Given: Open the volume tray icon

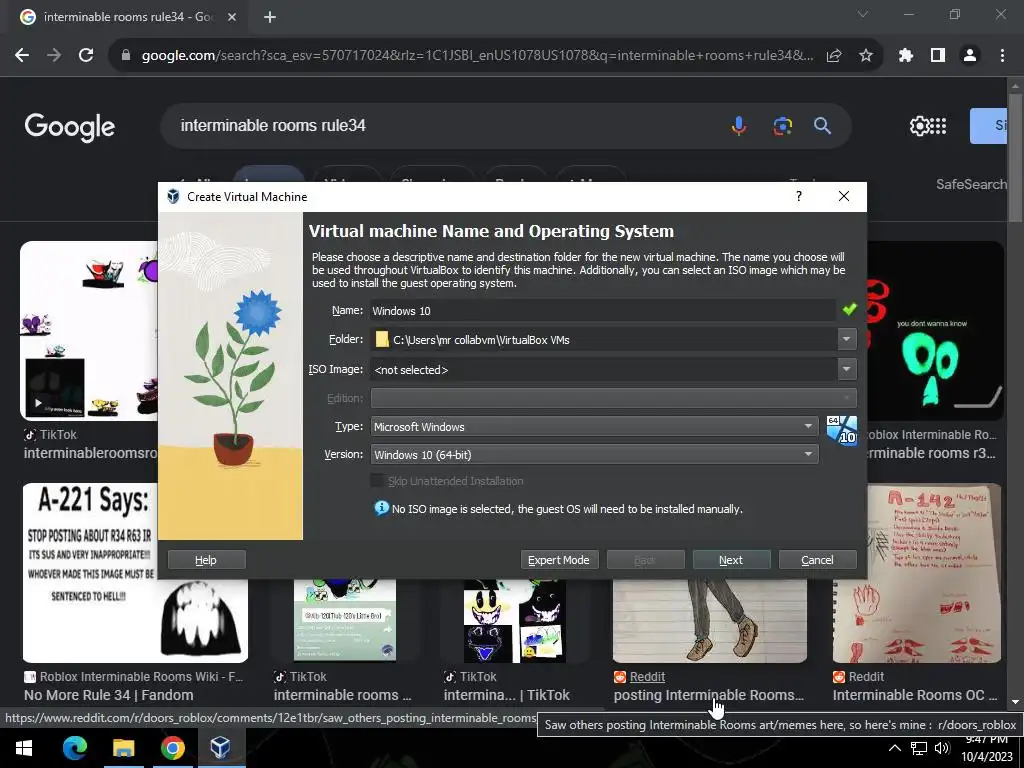Looking at the screenshot, I should tap(942, 748).
